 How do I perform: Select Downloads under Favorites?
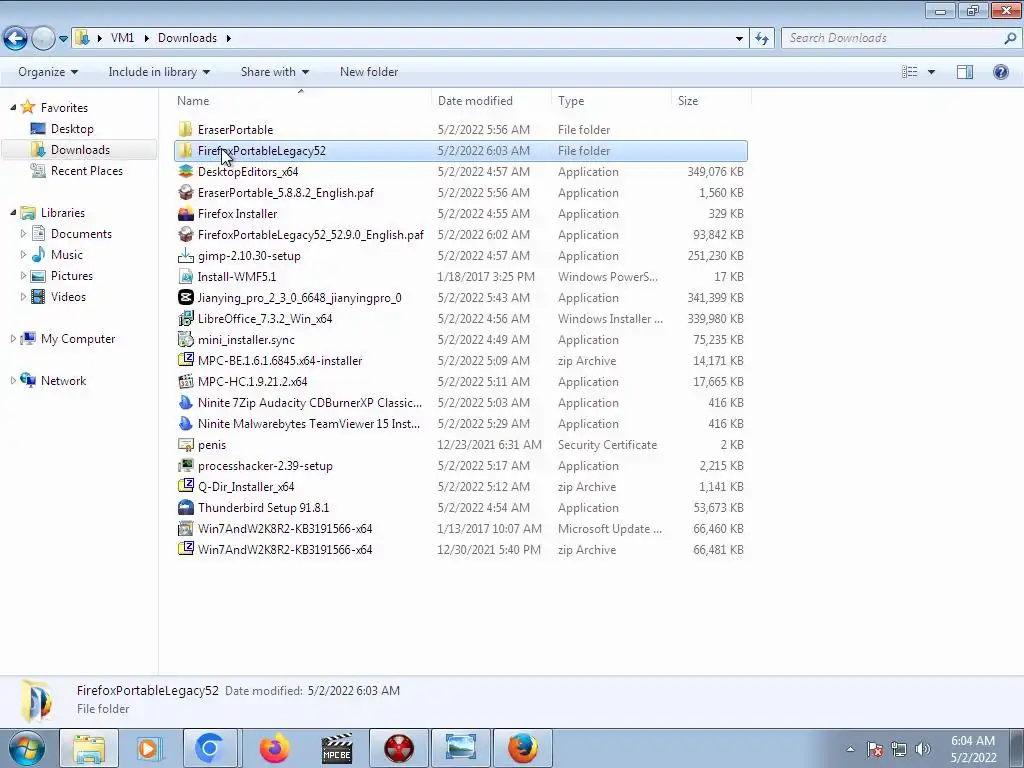[80, 150]
